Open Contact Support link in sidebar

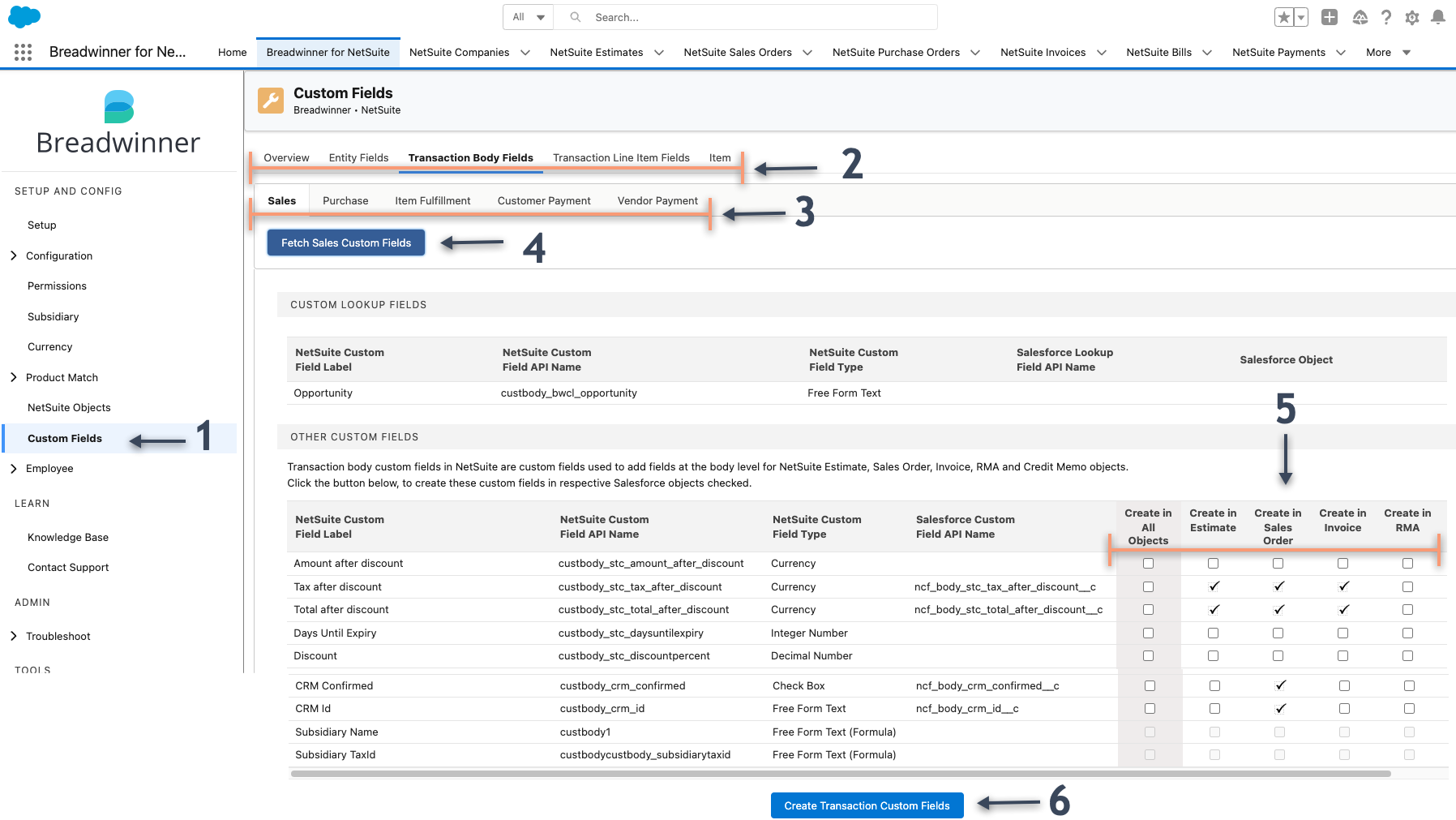(68, 568)
